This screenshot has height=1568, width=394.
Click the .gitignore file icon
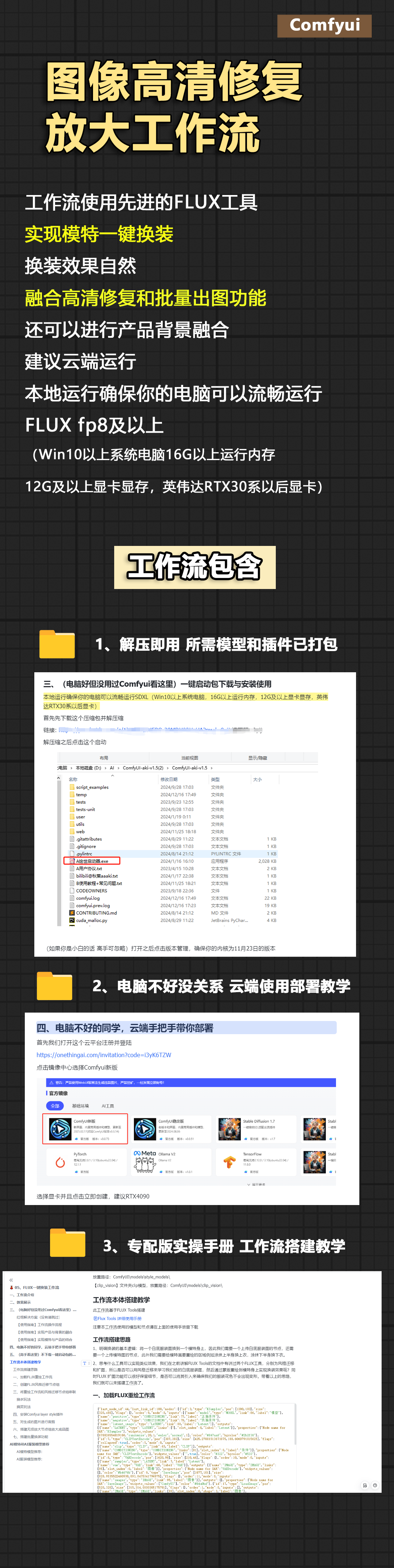click(x=72, y=846)
